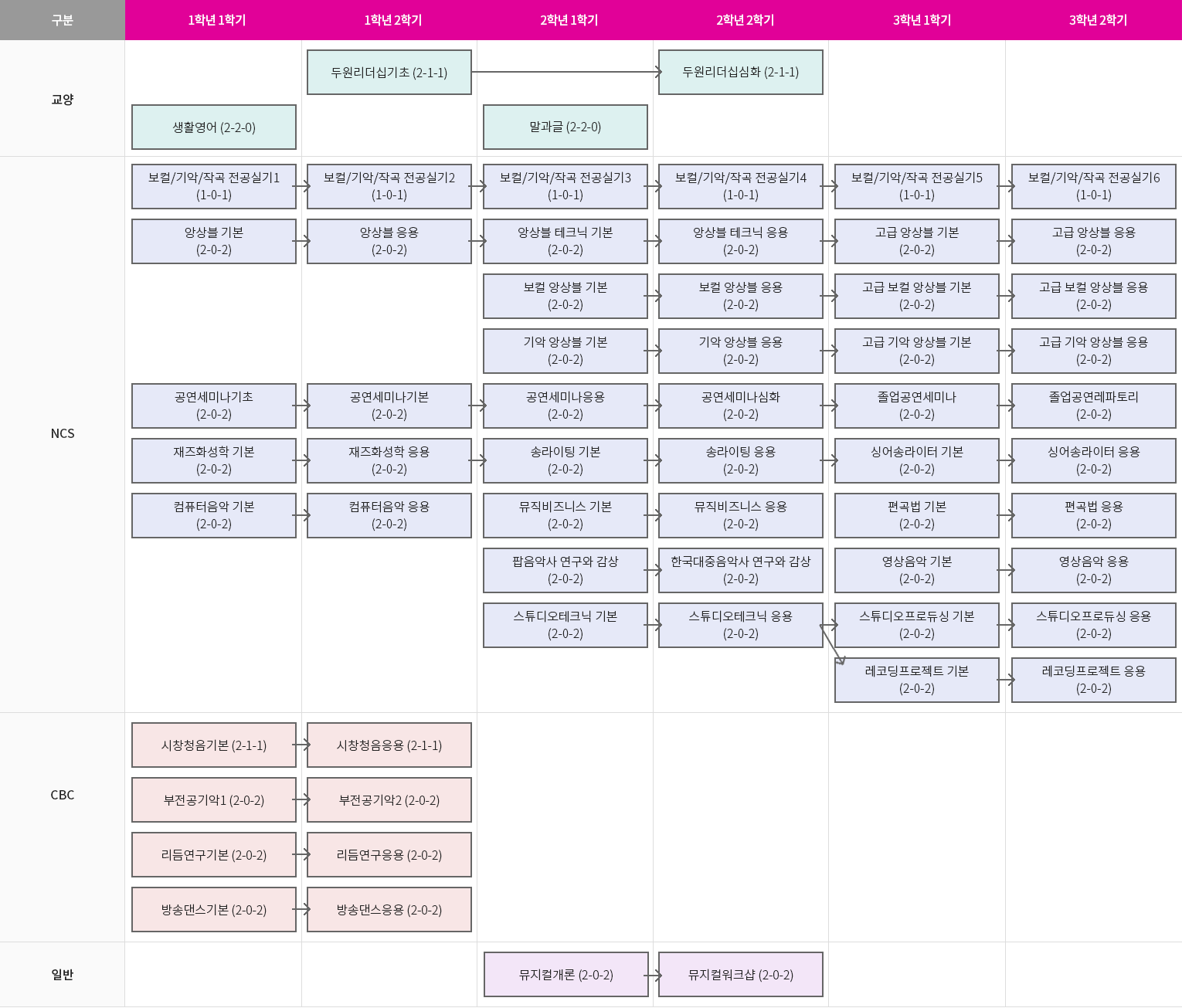Select 보컬/기악/작곡 전공실기6 box
Viewport: 1182px width, 1008px height.
point(1094,186)
